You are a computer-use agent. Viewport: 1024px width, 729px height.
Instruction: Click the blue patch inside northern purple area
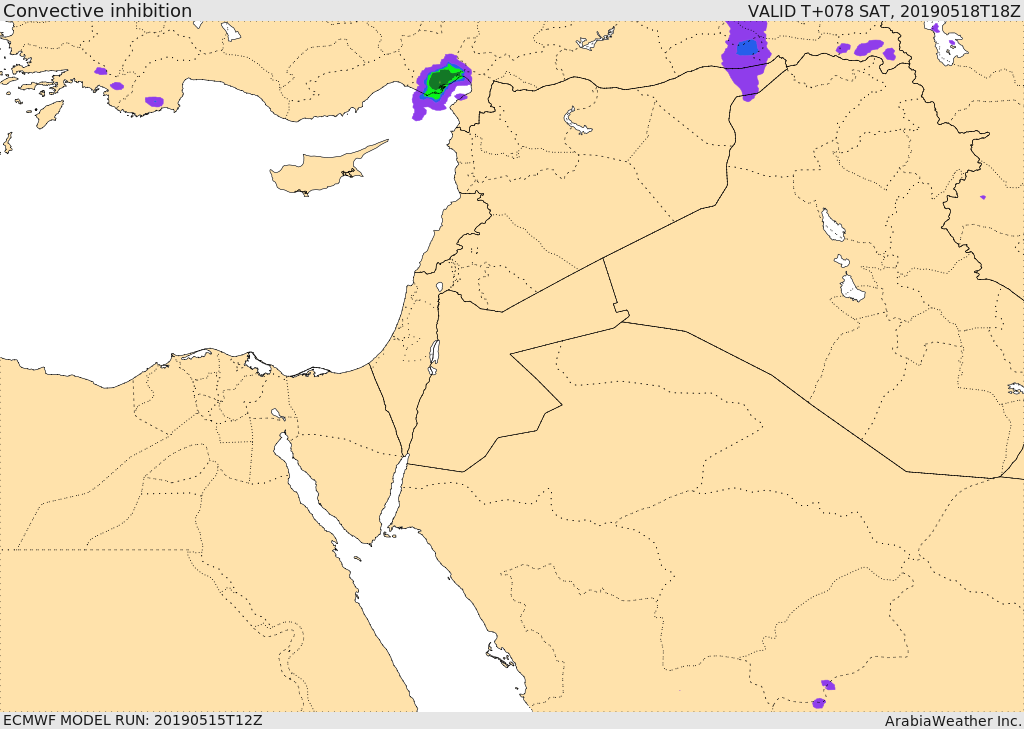(x=747, y=47)
